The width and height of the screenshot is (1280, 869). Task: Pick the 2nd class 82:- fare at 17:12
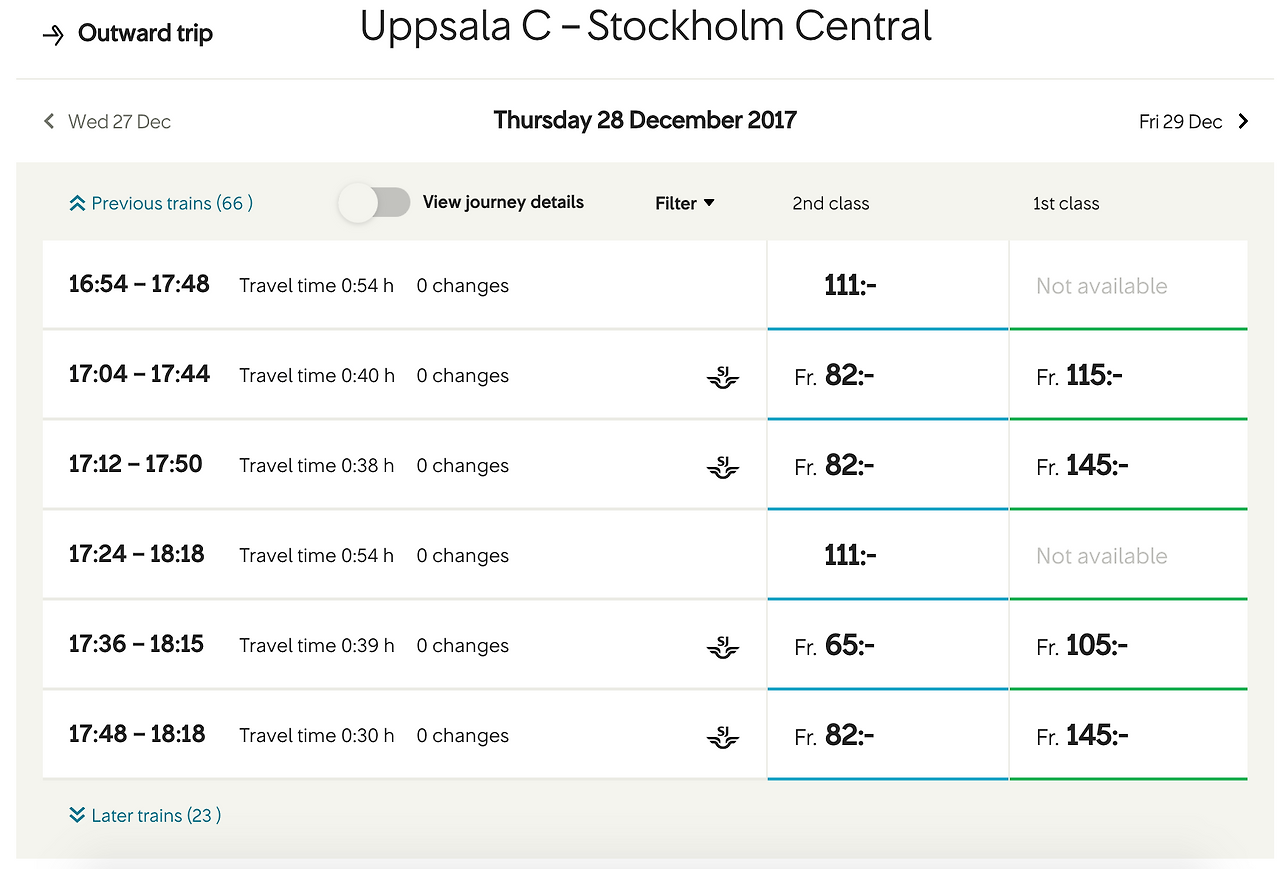(887, 466)
